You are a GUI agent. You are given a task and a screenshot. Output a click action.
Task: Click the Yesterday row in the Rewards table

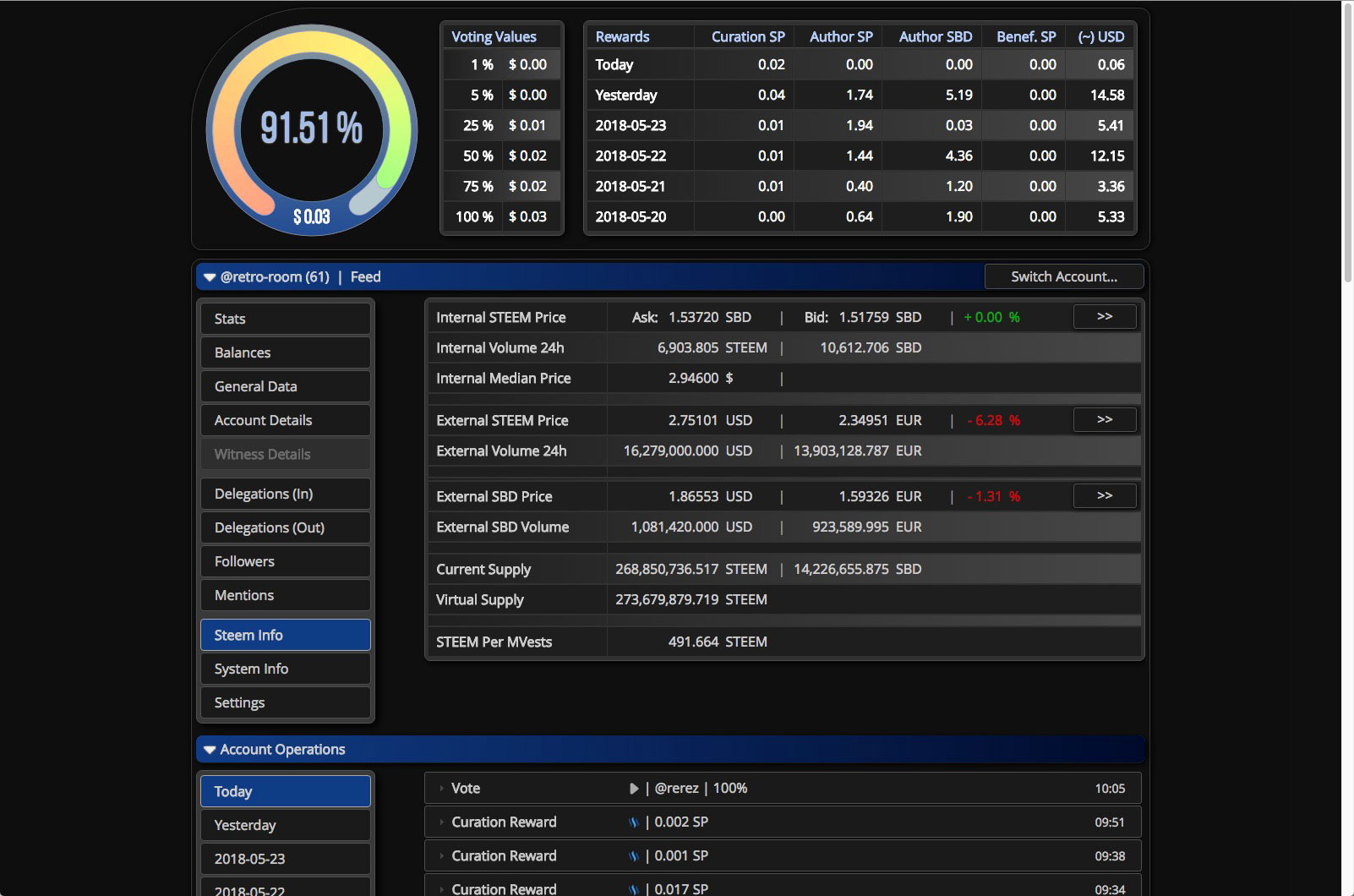click(x=860, y=95)
